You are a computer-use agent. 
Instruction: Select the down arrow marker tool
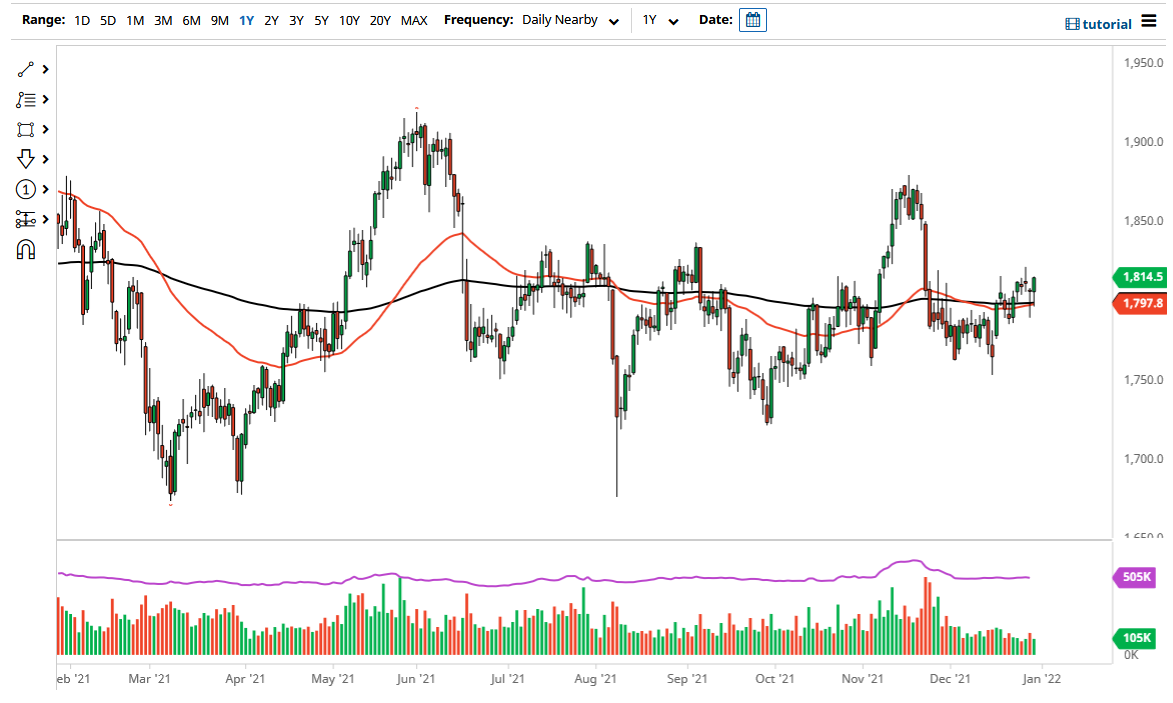(x=25, y=159)
